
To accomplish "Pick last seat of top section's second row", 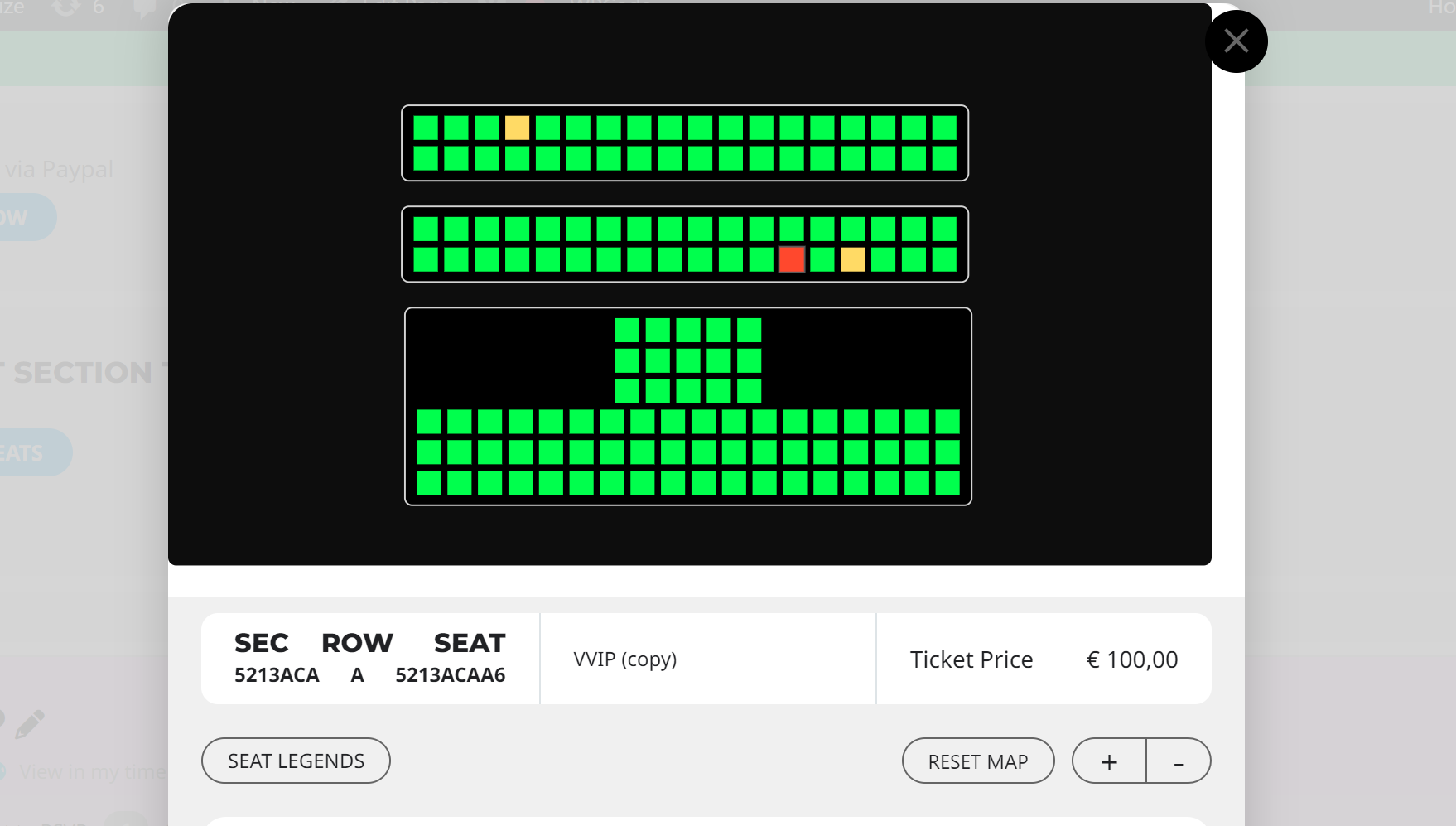I will [x=944, y=157].
